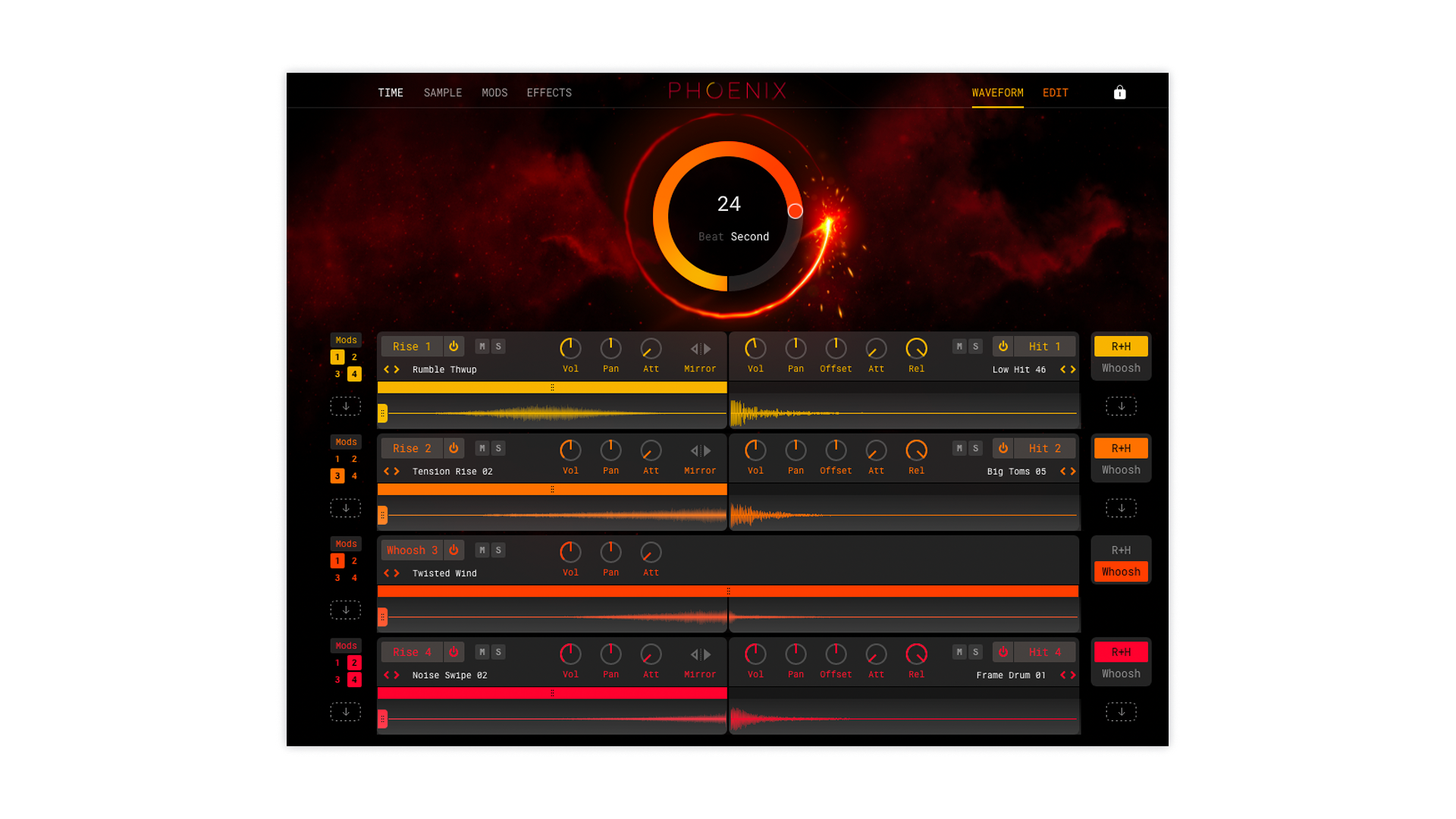Switch time unit to Beat
This screenshot has width=1456, height=819.
tap(711, 237)
